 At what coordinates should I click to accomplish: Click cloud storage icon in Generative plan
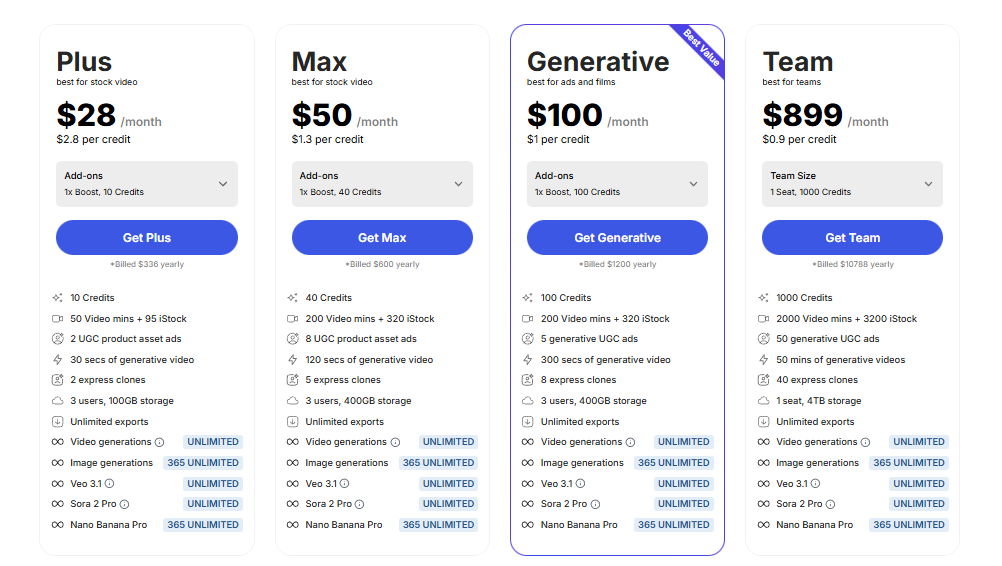pos(528,401)
